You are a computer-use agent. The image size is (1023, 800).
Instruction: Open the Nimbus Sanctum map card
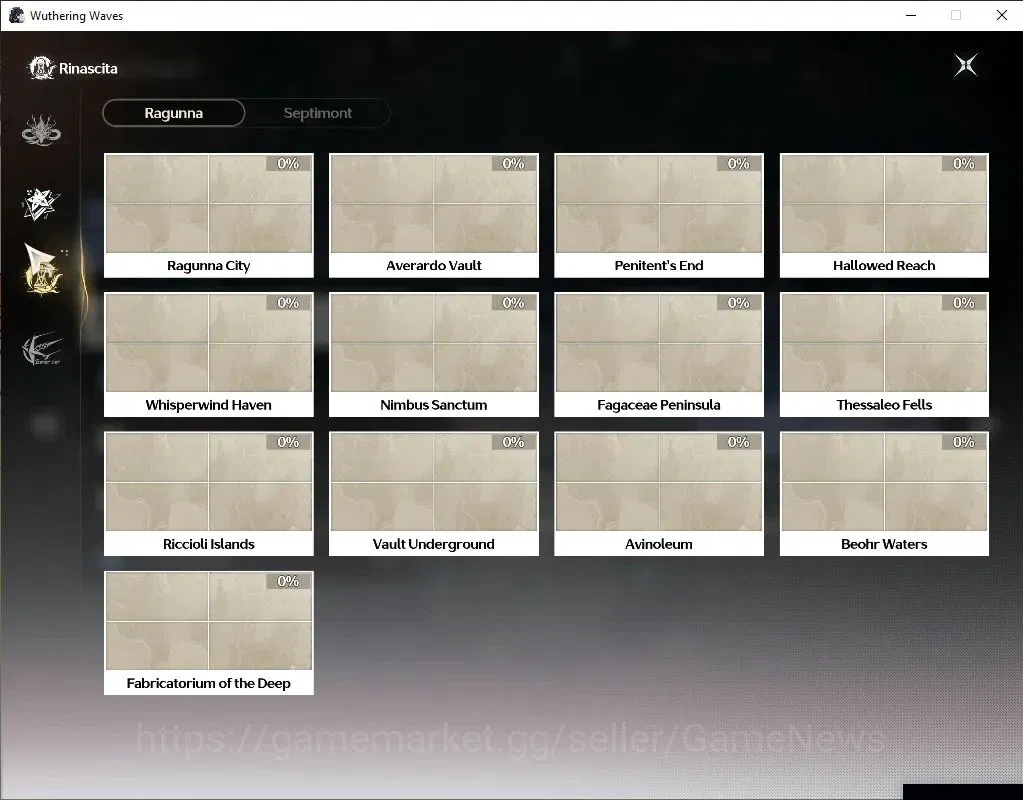coord(434,354)
